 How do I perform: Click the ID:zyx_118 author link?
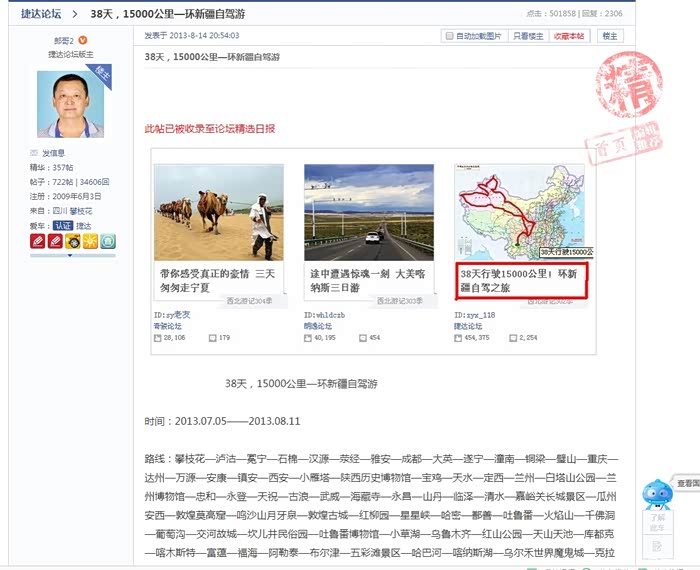click(475, 315)
